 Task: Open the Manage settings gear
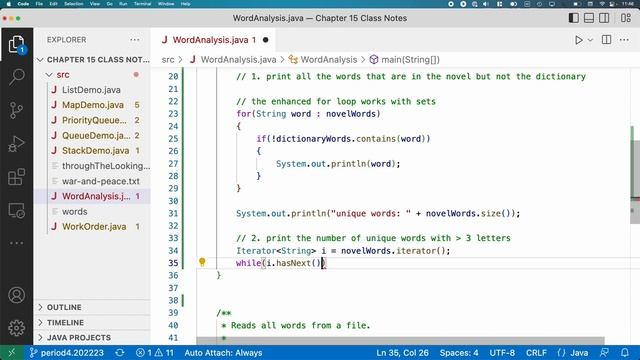[16, 328]
